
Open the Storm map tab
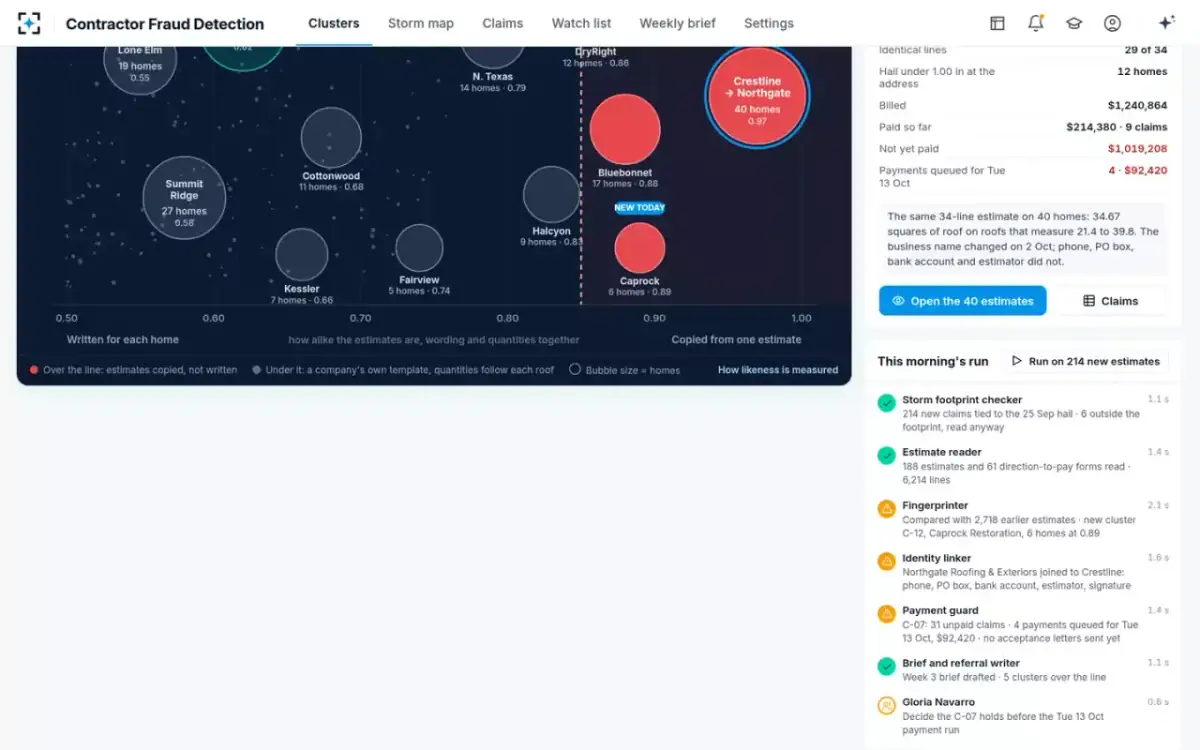coord(421,23)
